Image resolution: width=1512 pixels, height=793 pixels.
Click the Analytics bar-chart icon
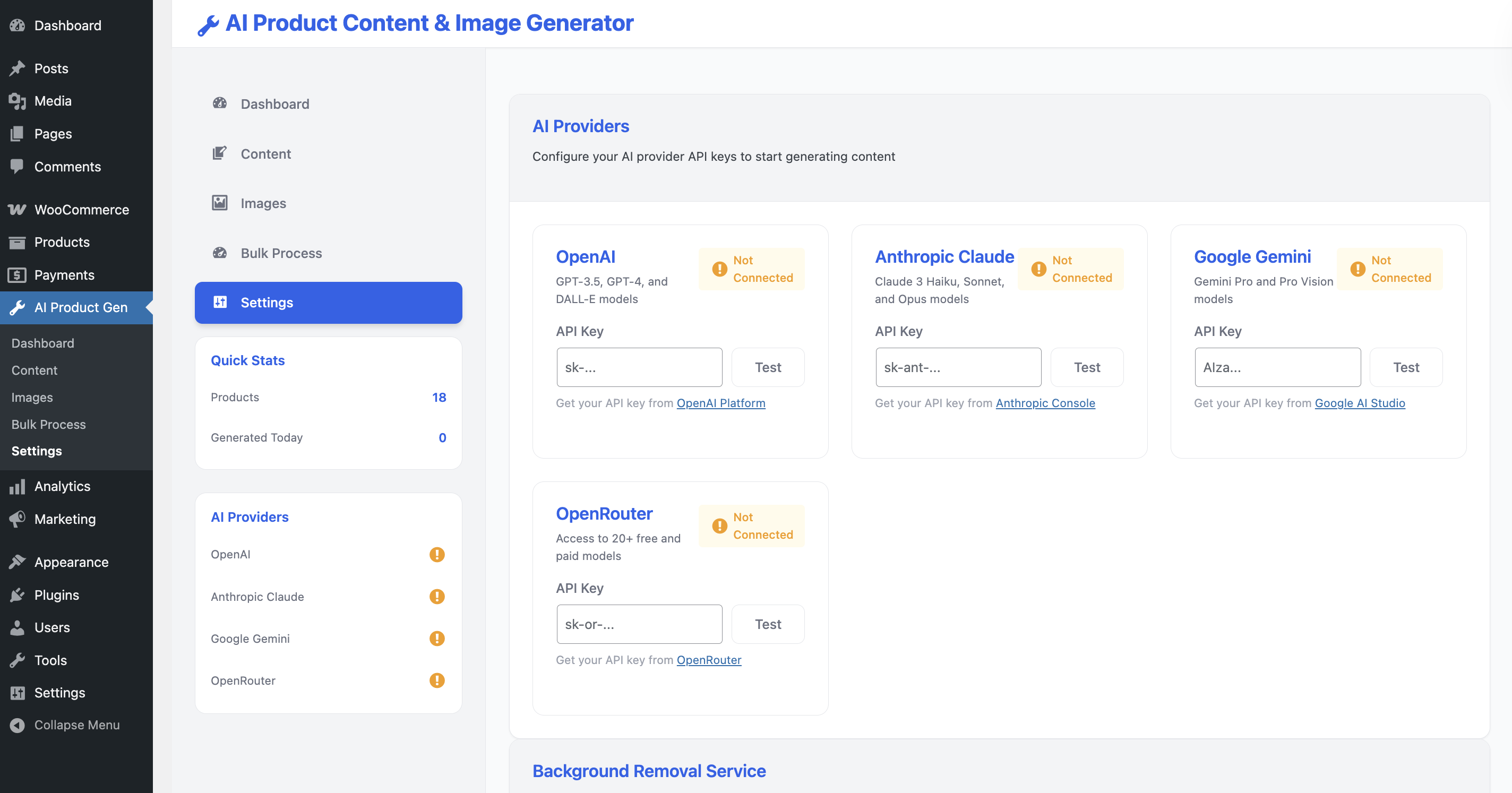pyautogui.click(x=18, y=486)
